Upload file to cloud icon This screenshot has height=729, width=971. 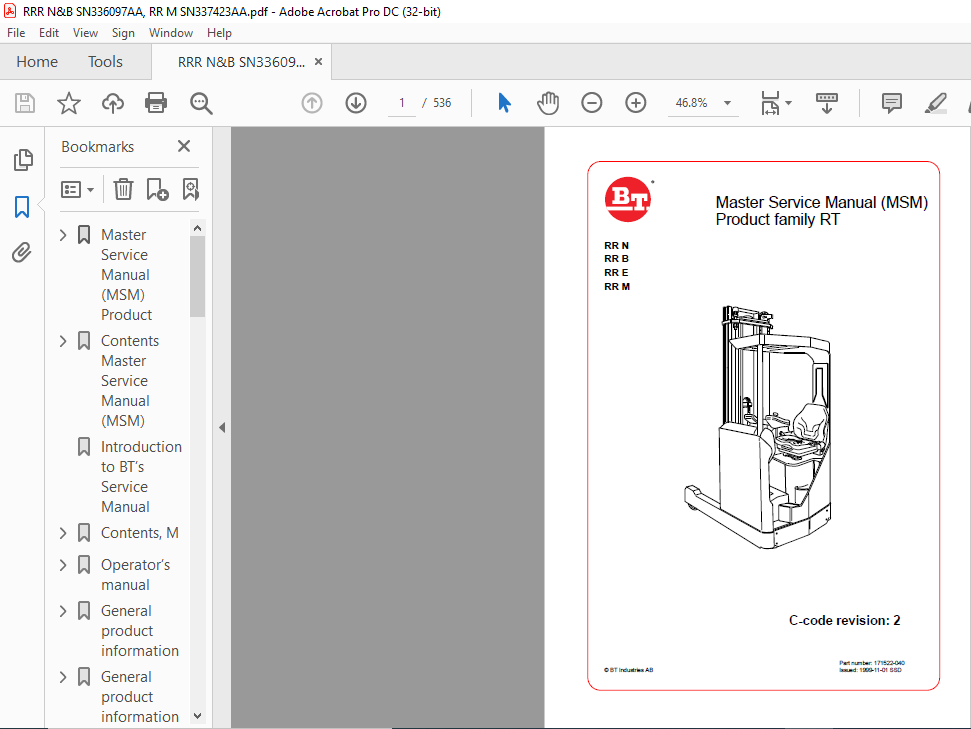[113, 103]
